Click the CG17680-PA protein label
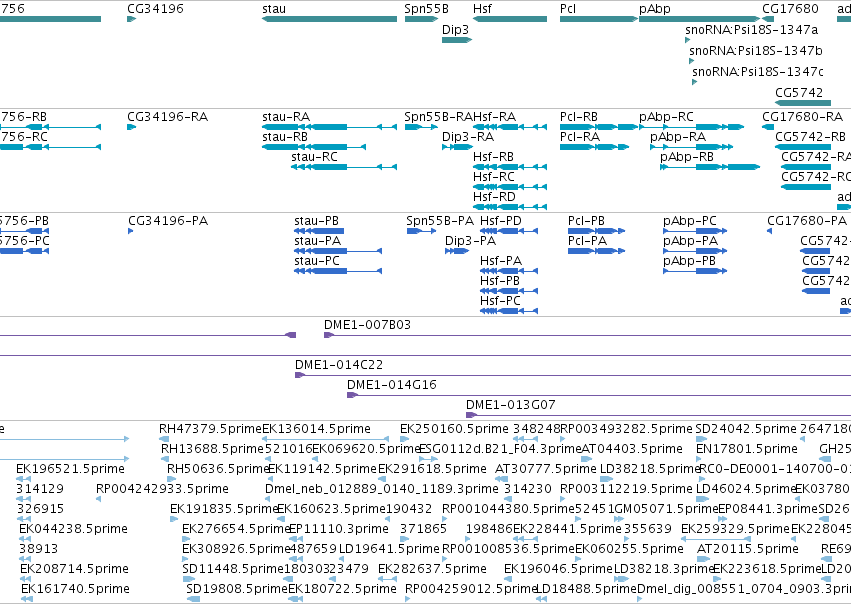The width and height of the screenshot is (851, 604). 806,221
